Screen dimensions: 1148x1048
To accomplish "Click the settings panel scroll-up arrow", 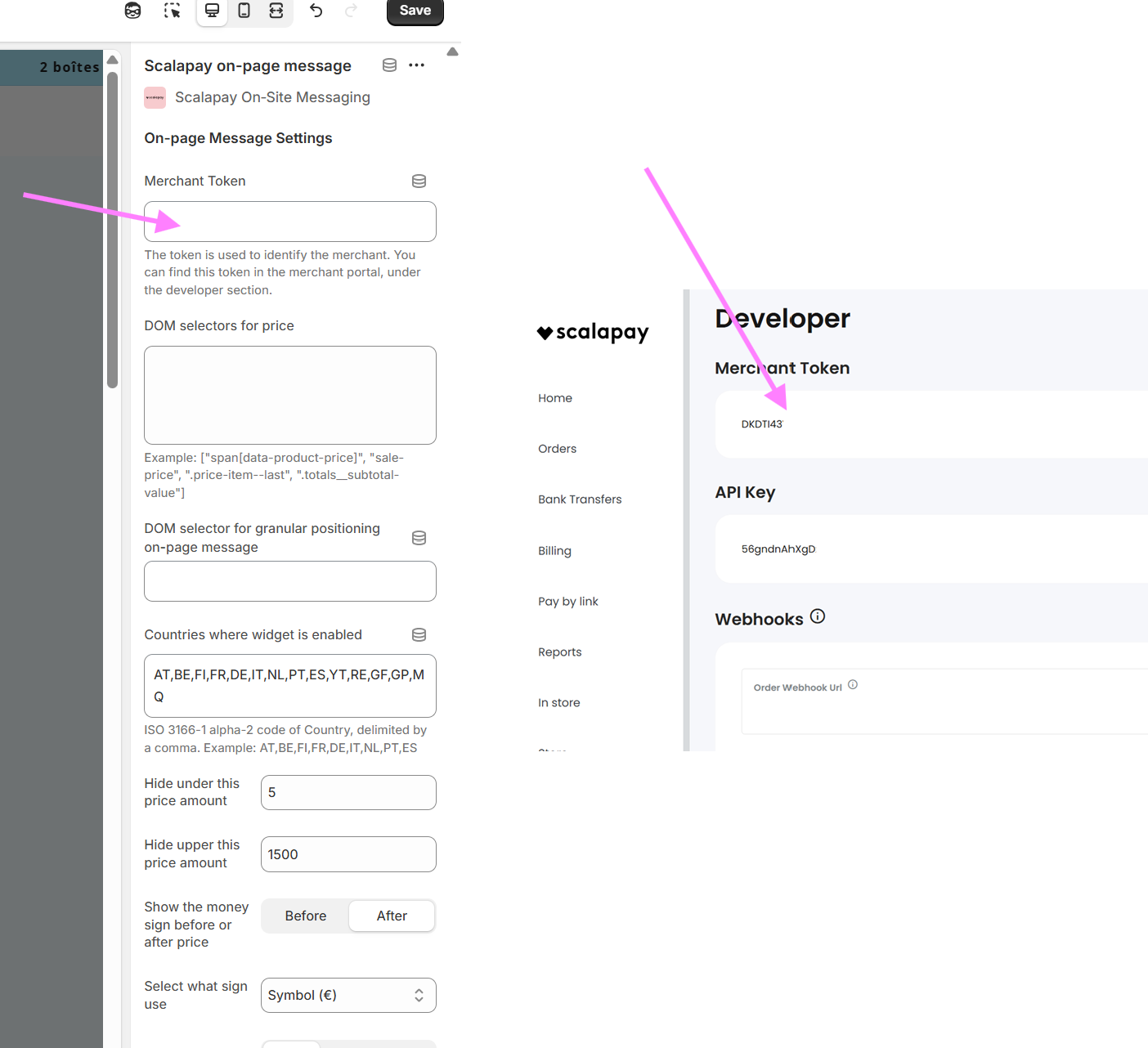I will pos(452,52).
